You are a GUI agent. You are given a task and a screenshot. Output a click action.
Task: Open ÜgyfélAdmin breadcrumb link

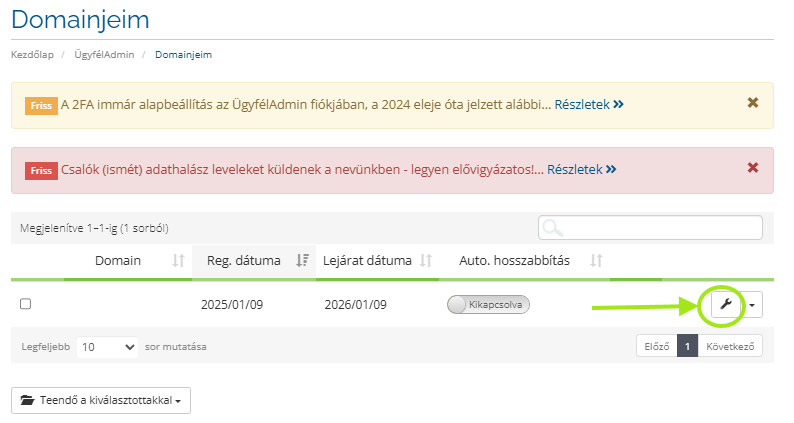point(104,54)
